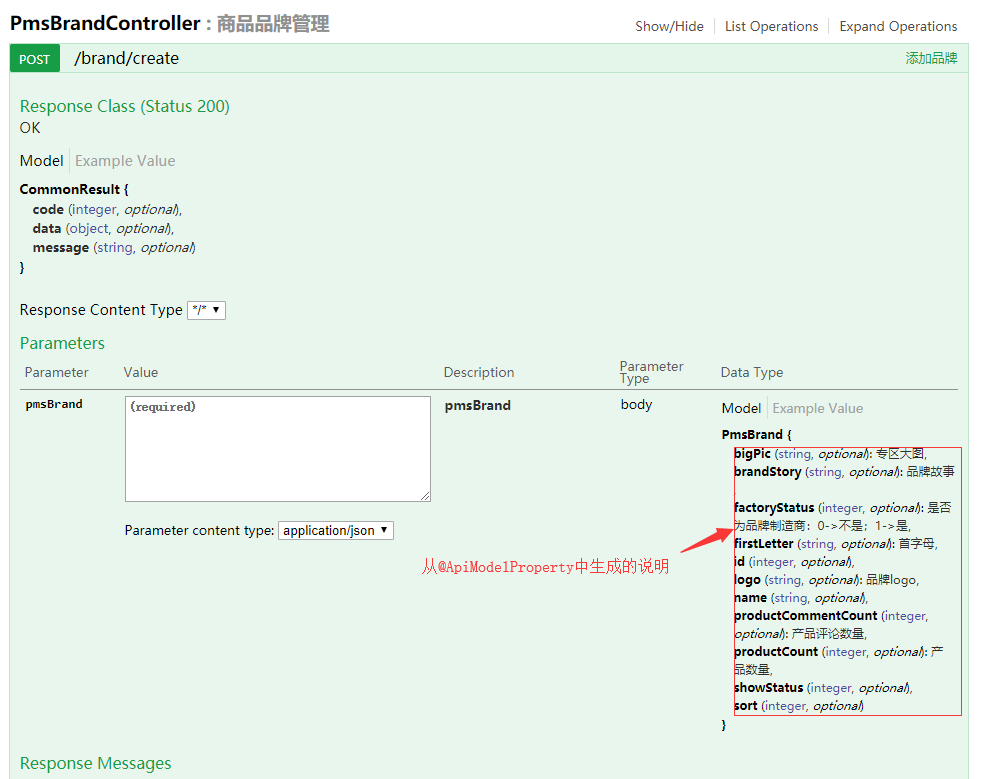Viewport: 991px width, 779px height.
Task: Click the Expand Operations link
Action: click(898, 27)
